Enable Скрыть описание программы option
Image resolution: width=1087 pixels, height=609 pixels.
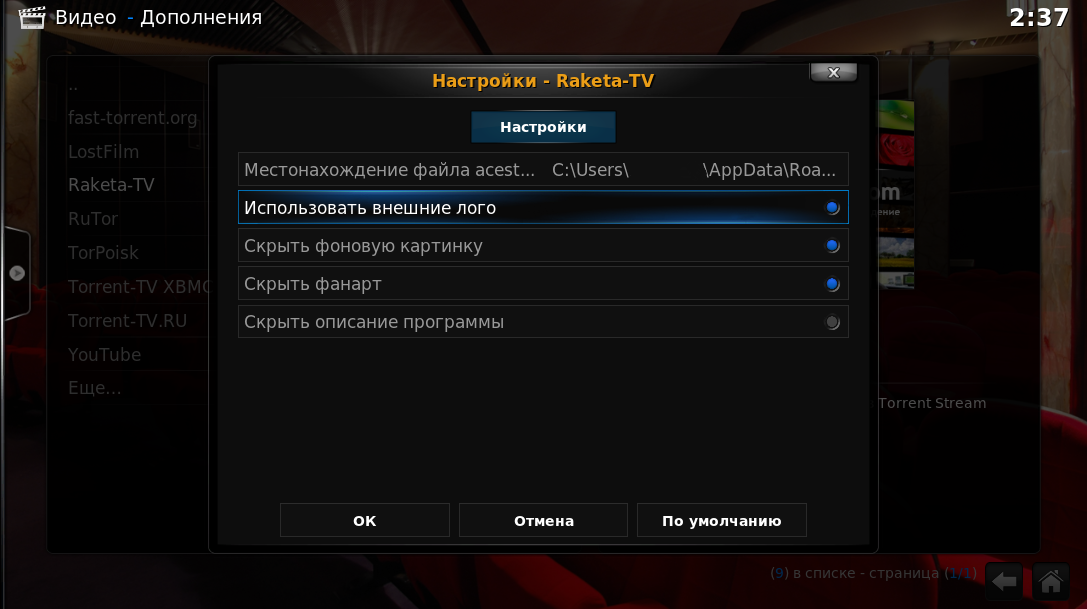click(x=543, y=322)
